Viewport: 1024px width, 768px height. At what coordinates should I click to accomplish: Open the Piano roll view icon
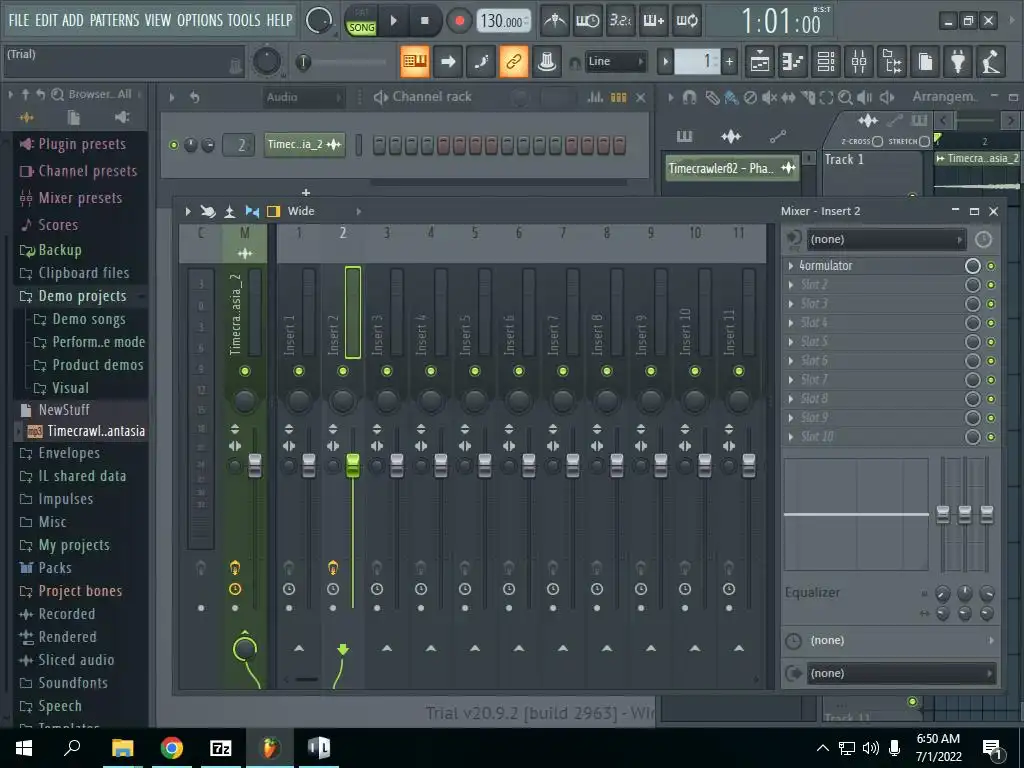tap(793, 62)
